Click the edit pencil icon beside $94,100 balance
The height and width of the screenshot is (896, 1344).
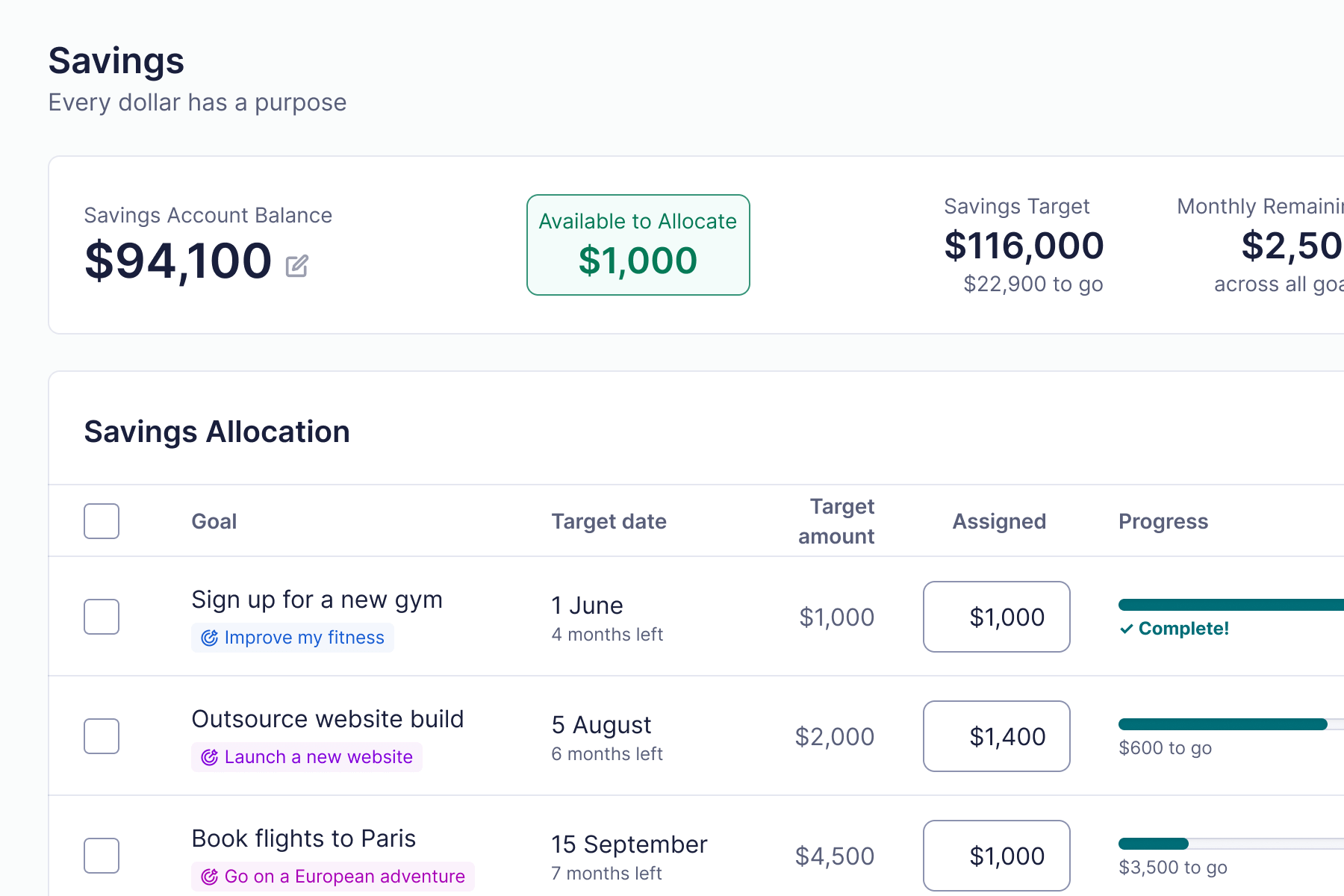click(x=296, y=265)
